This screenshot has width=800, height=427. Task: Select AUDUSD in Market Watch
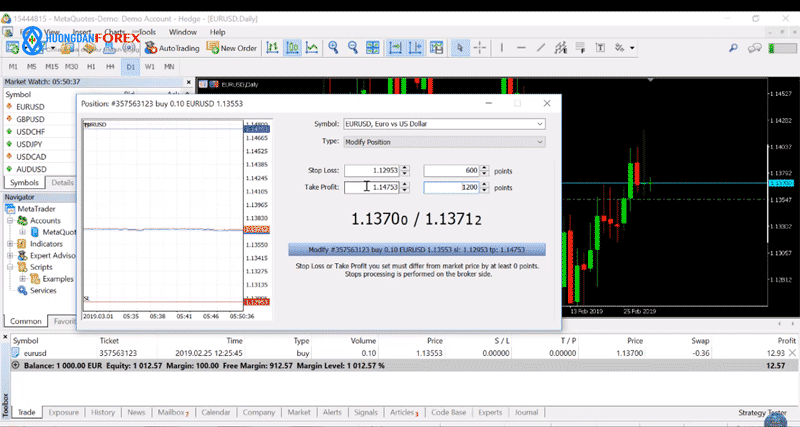tap(31, 169)
